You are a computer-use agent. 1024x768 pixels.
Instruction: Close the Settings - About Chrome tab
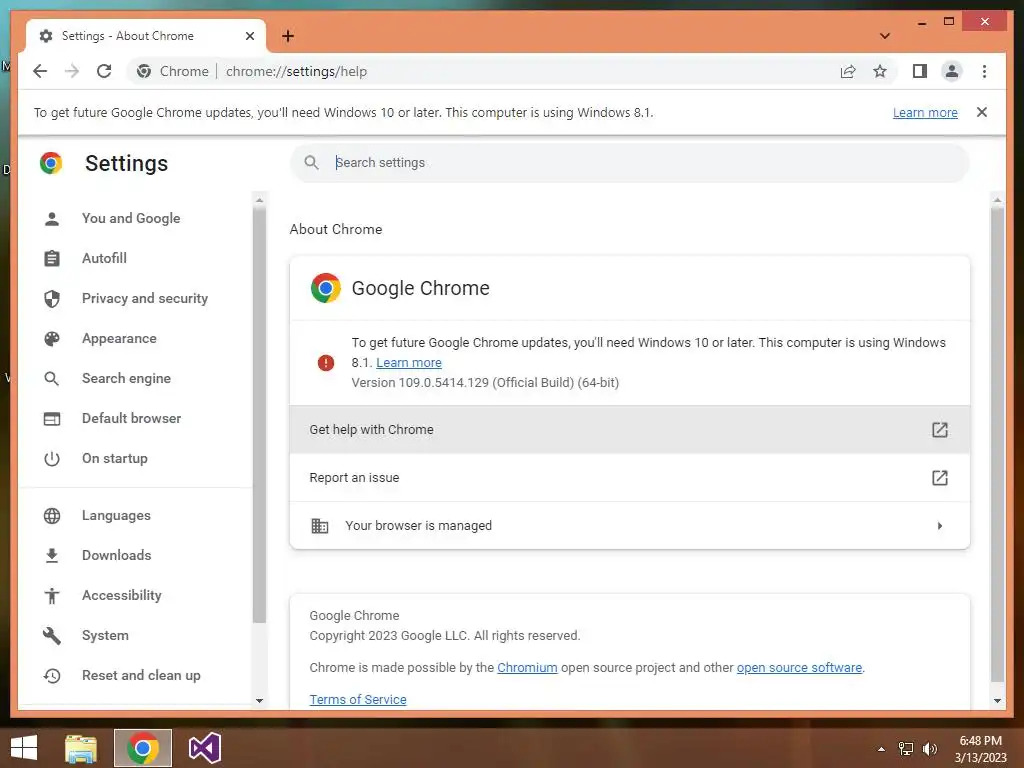[x=249, y=36]
